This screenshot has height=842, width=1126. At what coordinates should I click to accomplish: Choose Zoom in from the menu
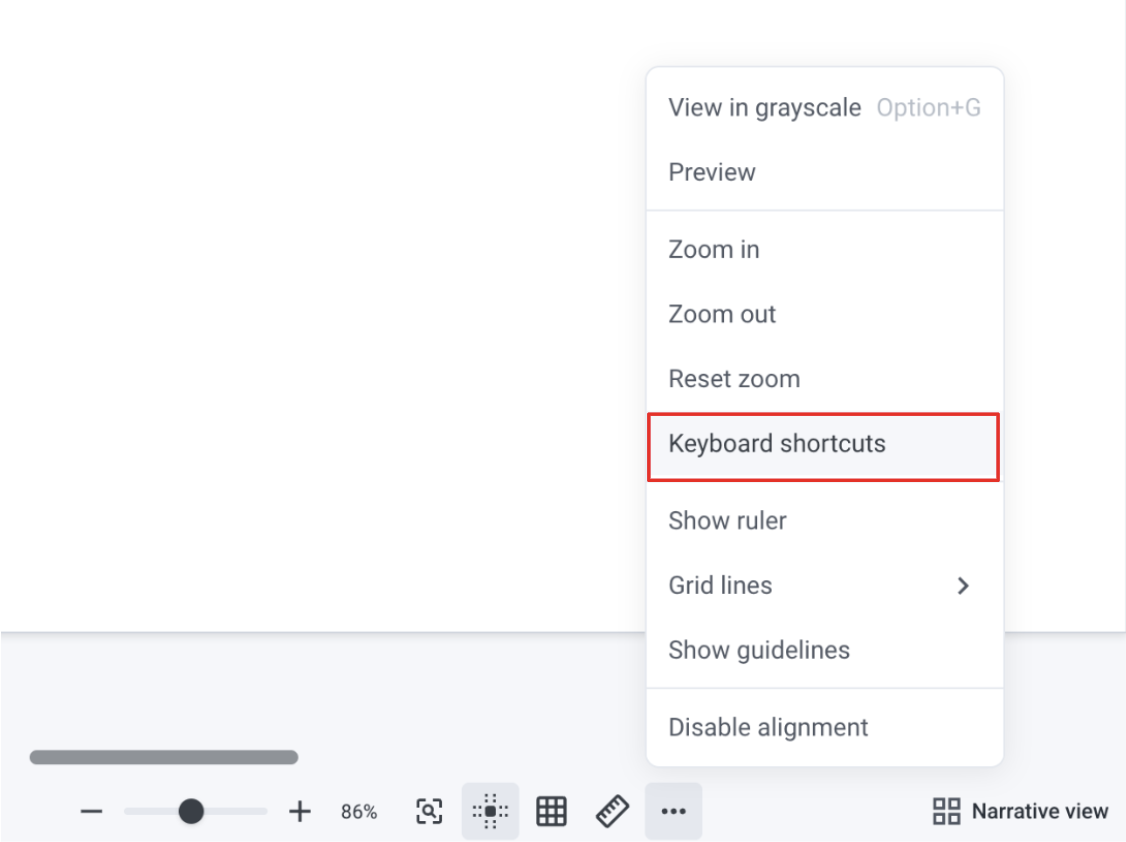[x=714, y=249]
